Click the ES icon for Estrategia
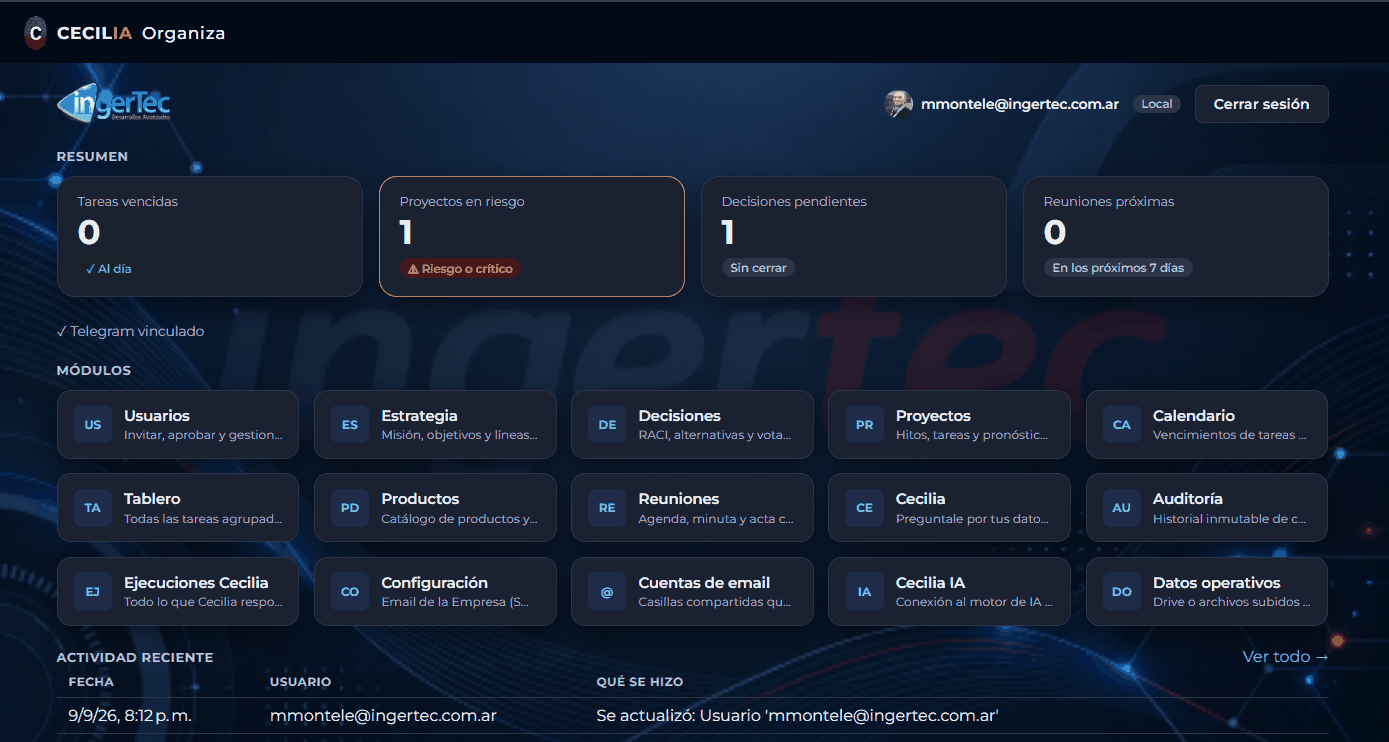Viewport: 1389px width, 742px height. coord(350,424)
